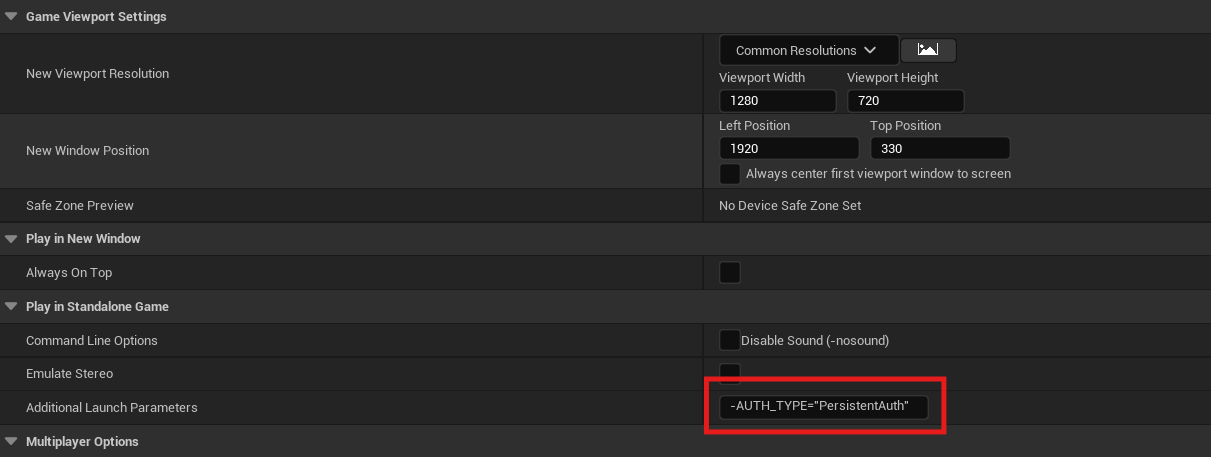
Task: Expand the Multiplayer Options section
Action: click(x=11, y=441)
